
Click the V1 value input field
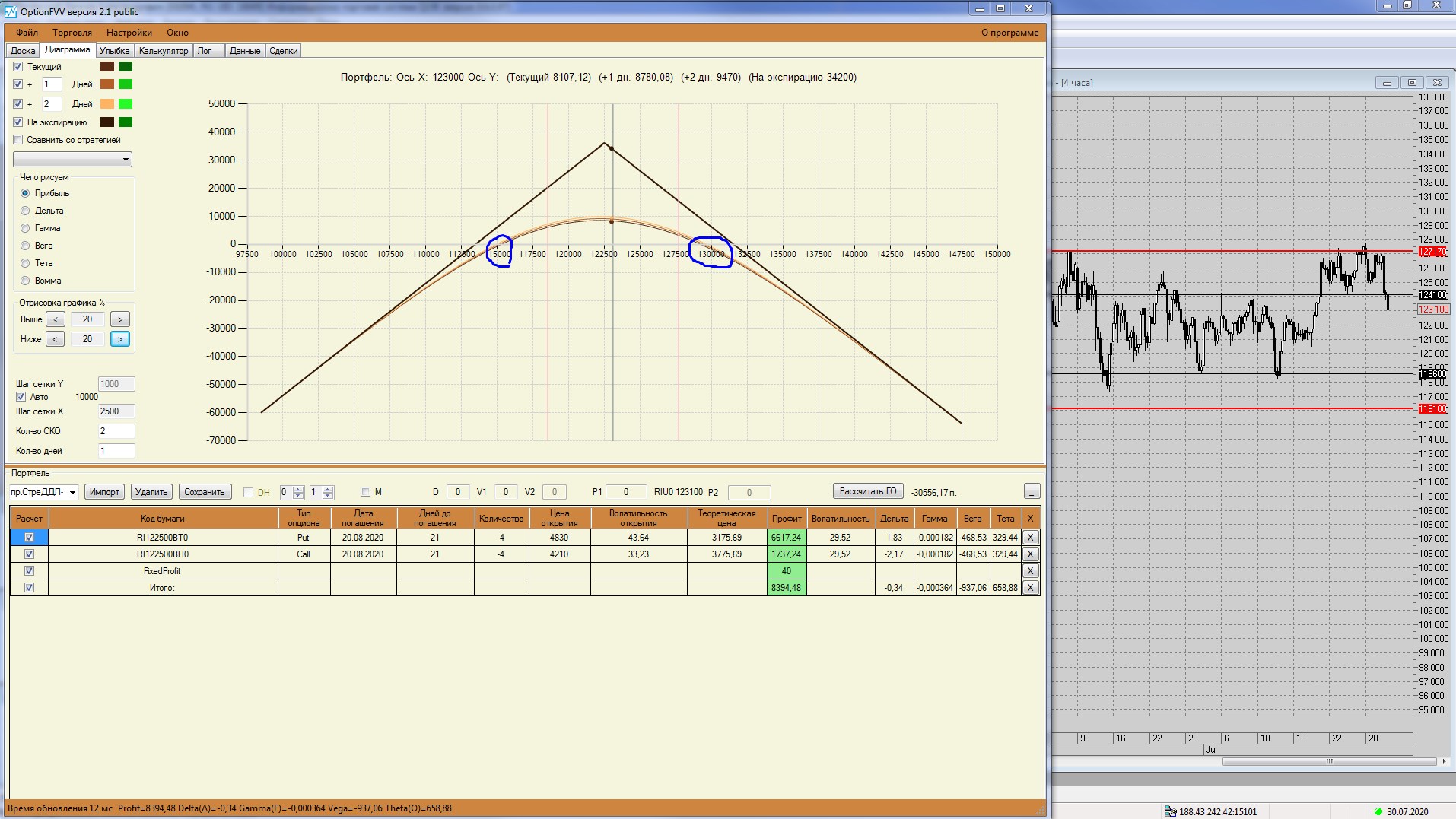click(506, 492)
